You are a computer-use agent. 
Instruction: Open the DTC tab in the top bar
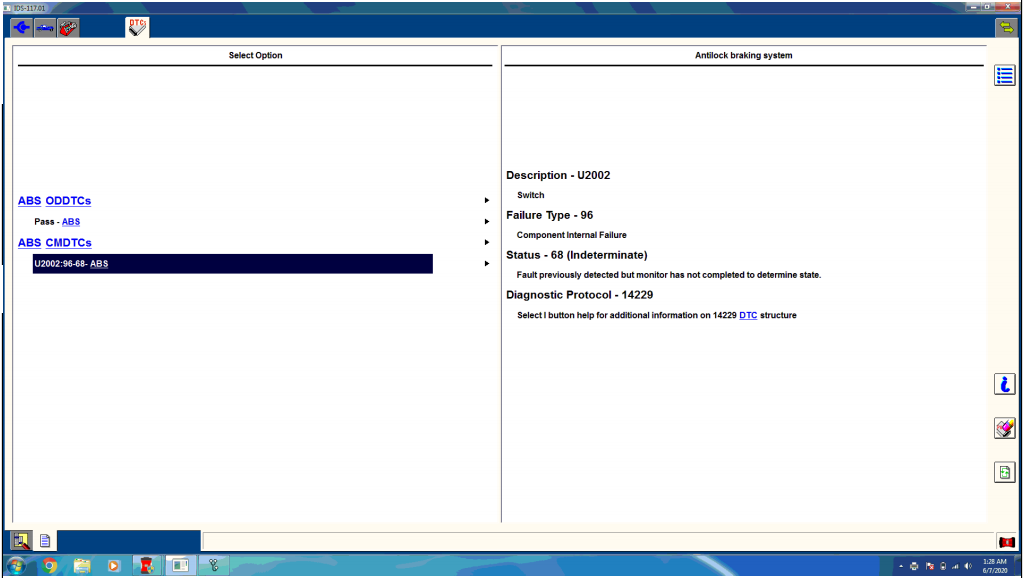pyautogui.click(x=138, y=28)
